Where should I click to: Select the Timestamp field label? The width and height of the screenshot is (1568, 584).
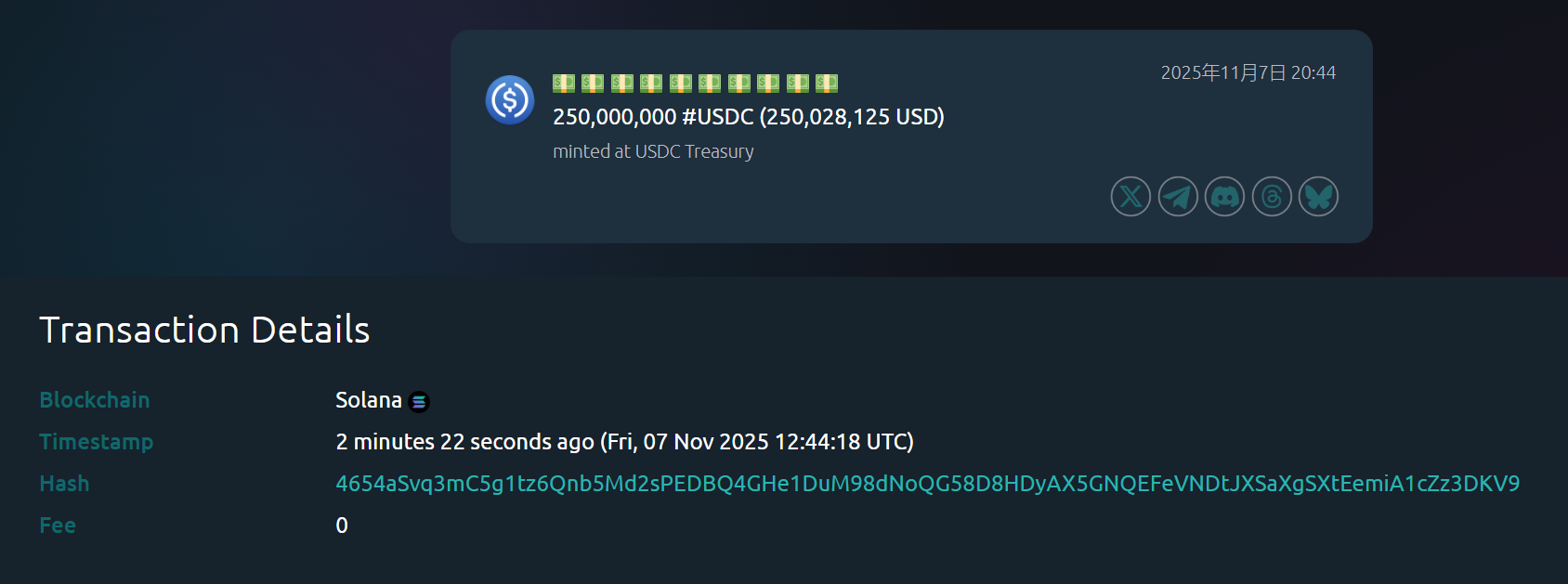(x=96, y=442)
